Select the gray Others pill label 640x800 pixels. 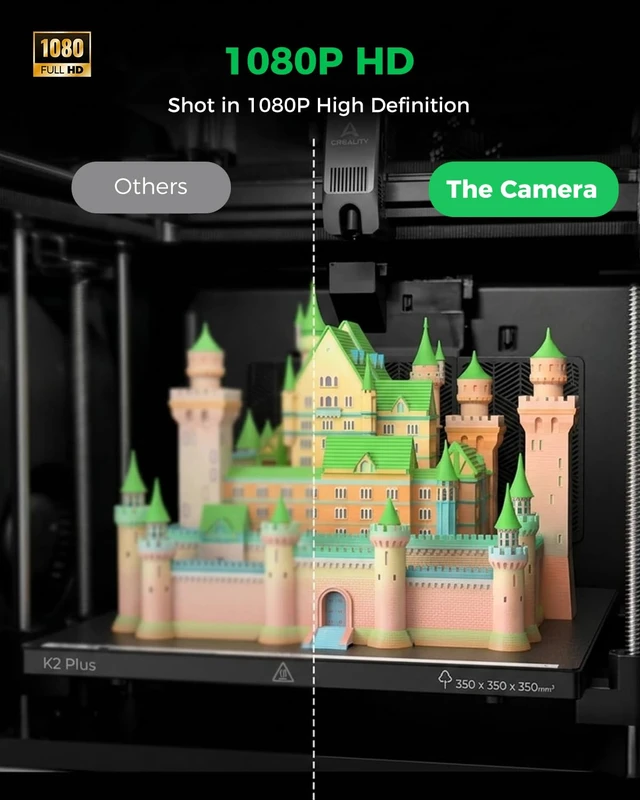pyautogui.click(x=151, y=187)
